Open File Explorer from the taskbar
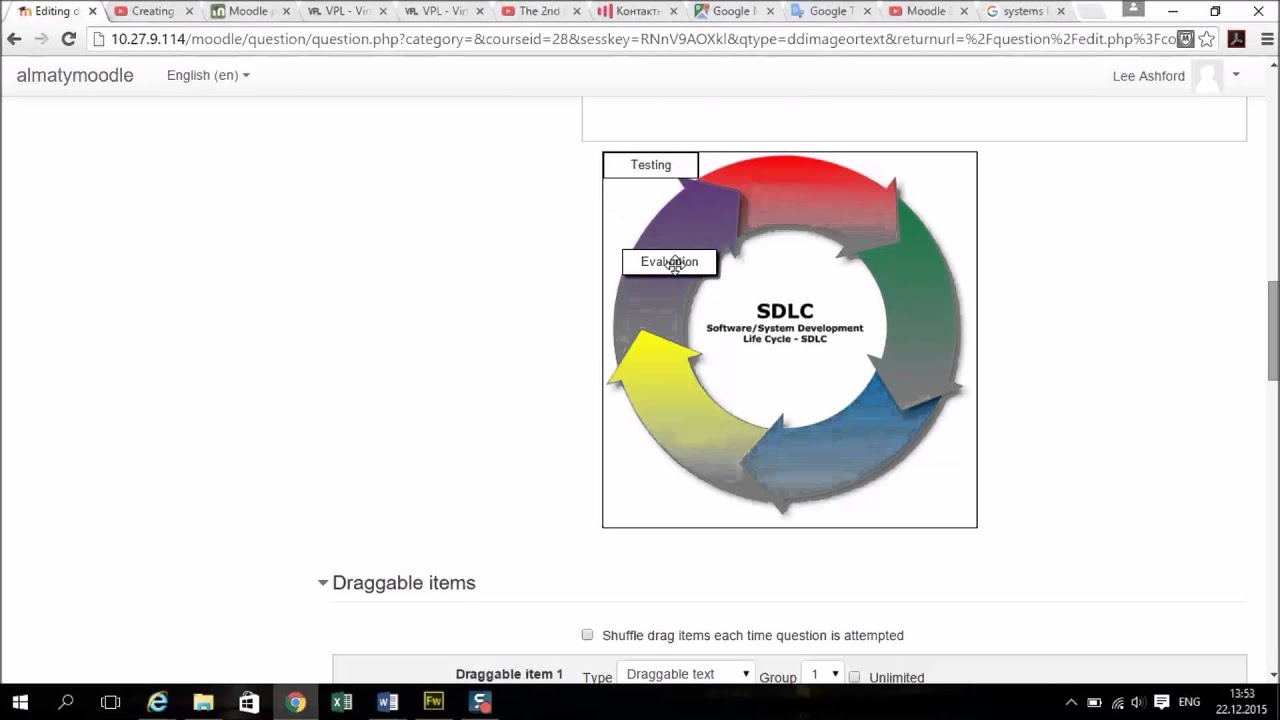This screenshot has height=720, width=1280. click(203, 702)
